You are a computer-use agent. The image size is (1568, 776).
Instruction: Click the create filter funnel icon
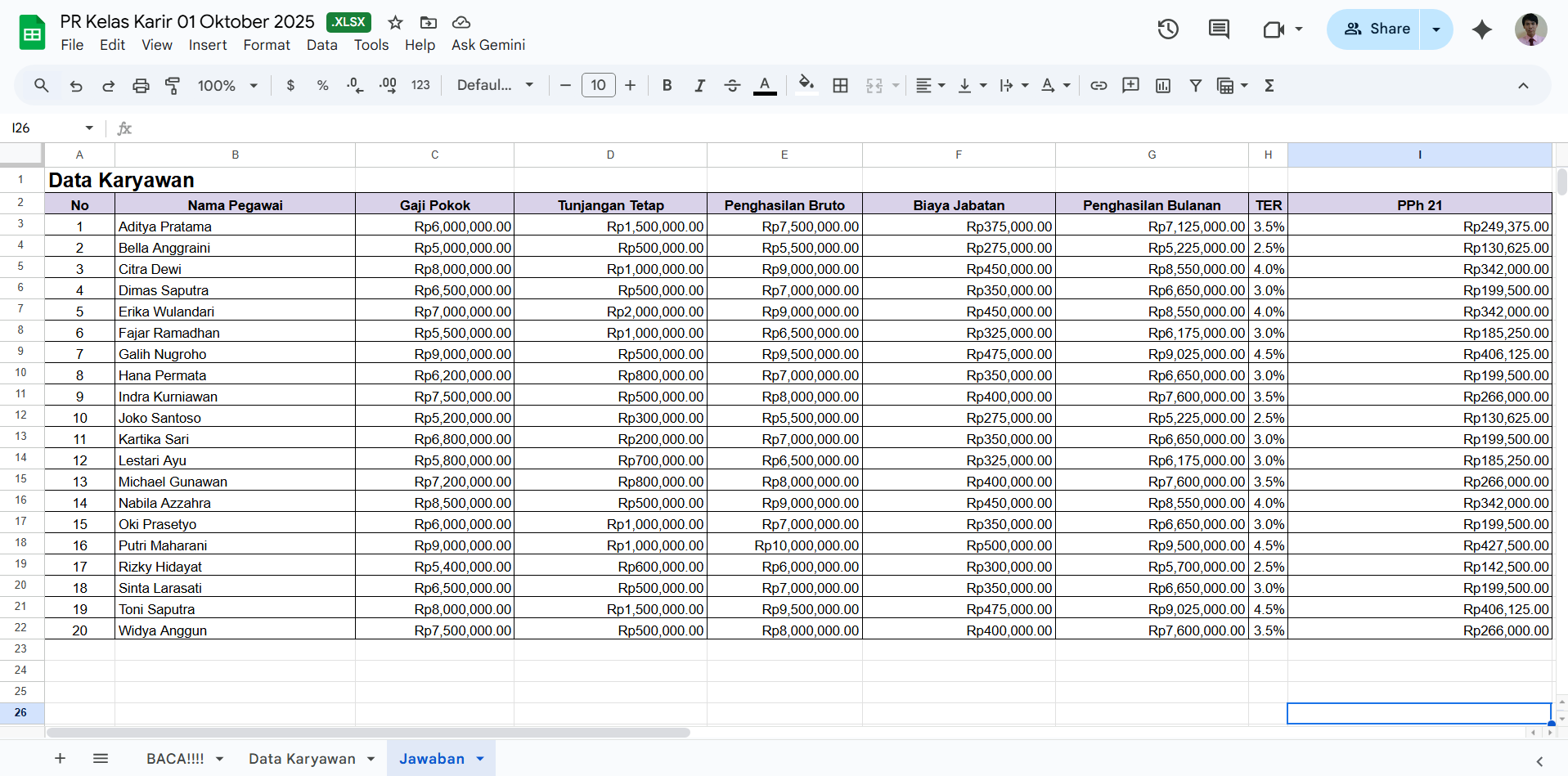[1195, 86]
